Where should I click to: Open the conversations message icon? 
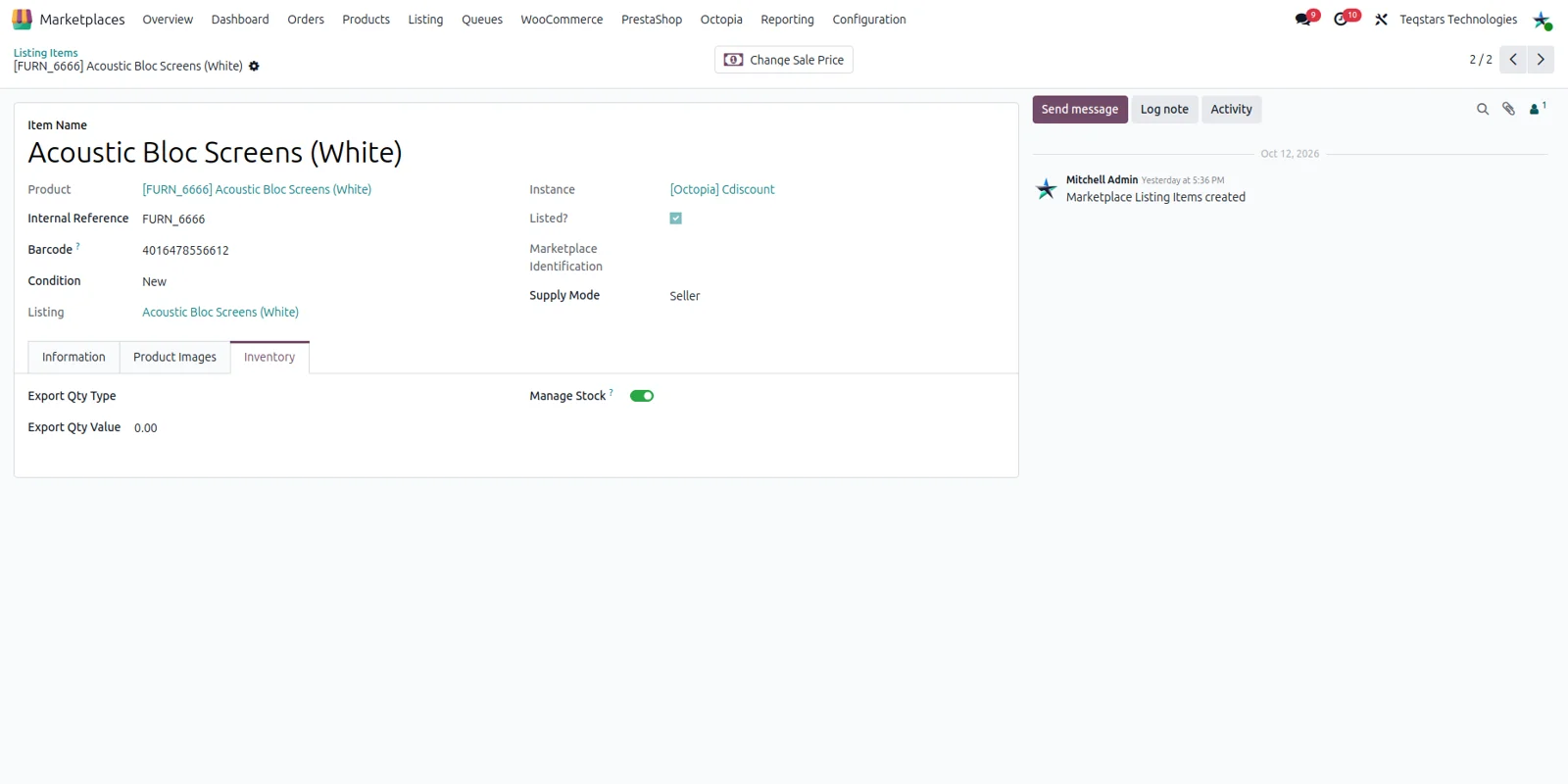1303,20
